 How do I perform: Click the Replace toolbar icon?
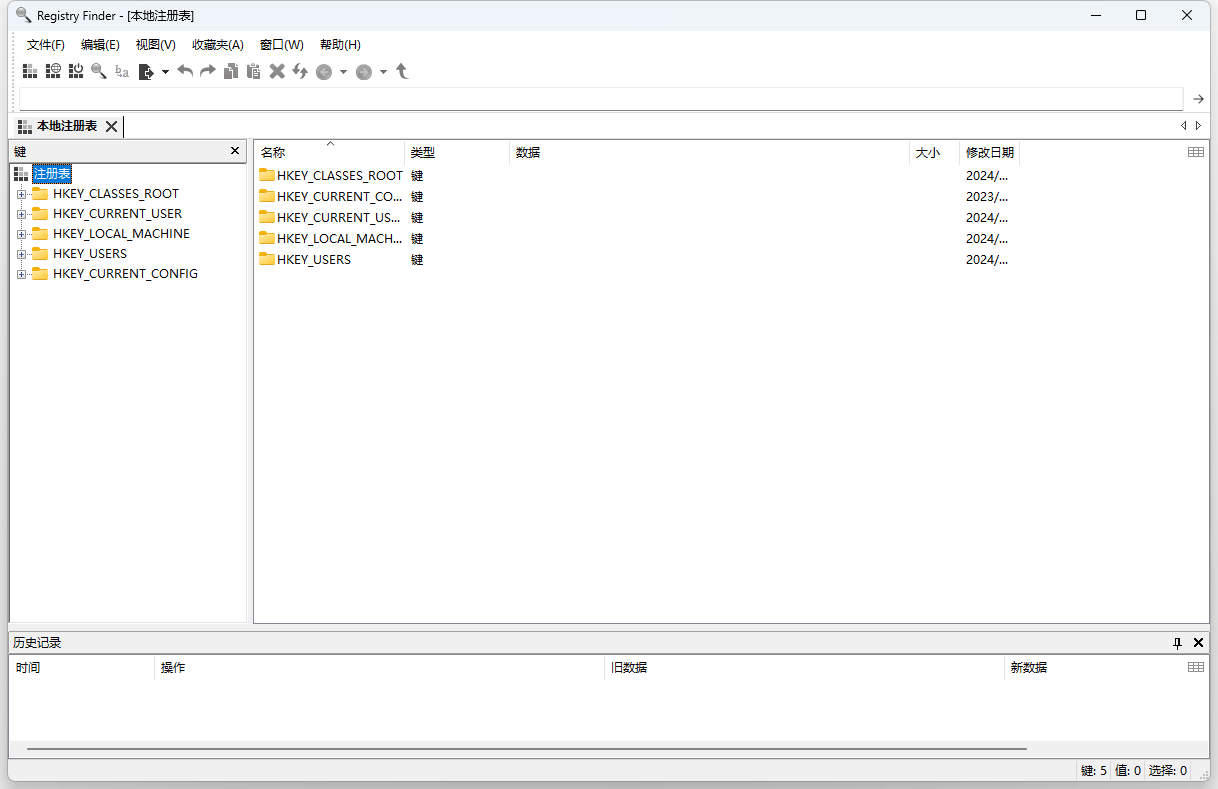tap(122, 71)
